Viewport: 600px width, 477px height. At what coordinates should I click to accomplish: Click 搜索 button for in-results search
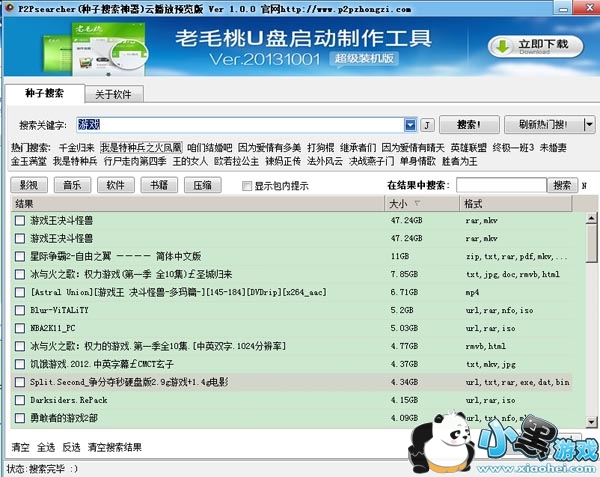point(562,186)
